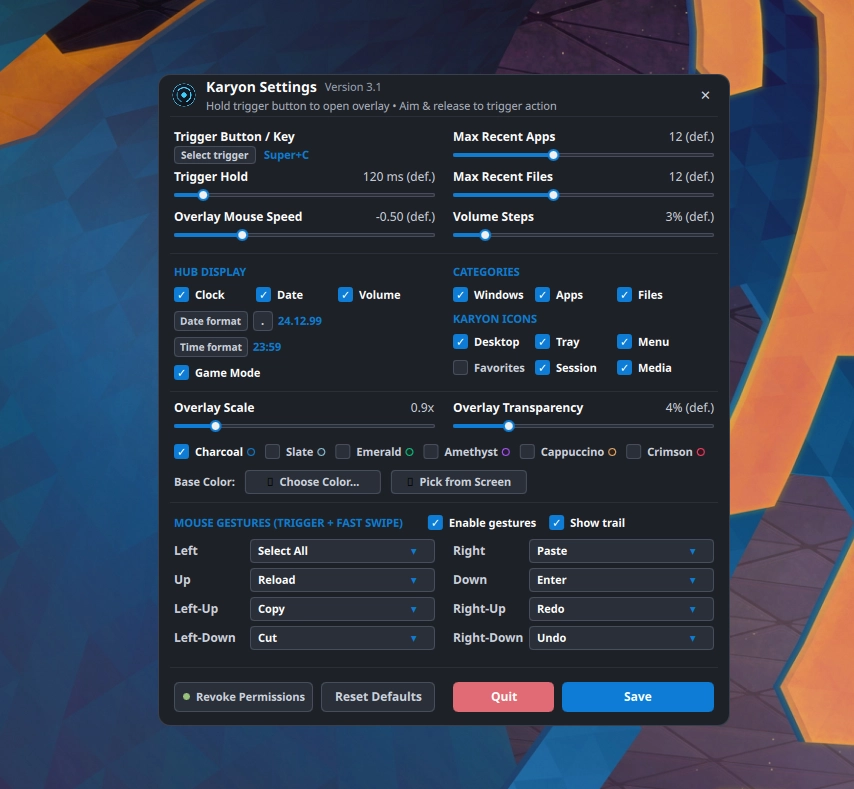Click the date separator dot button
The image size is (854, 789).
pyautogui.click(x=263, y=321)
